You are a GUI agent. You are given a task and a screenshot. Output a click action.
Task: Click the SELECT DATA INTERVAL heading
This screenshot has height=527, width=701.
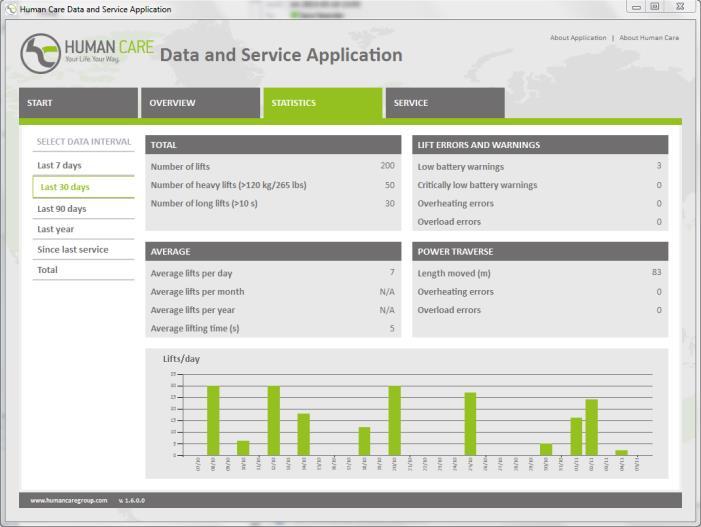[84, 142]
